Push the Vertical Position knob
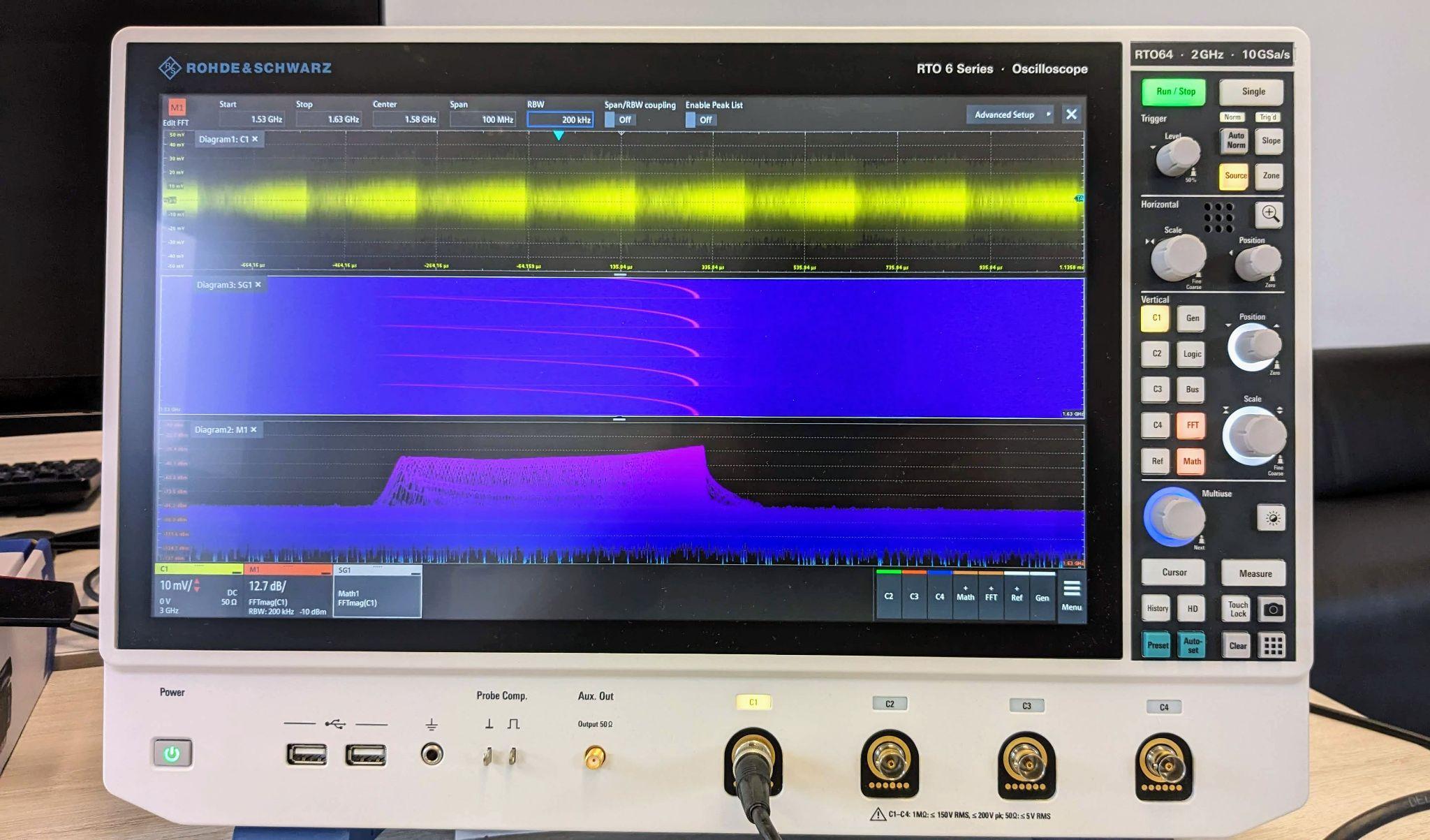1430x840 pixels. point(1256,346)
